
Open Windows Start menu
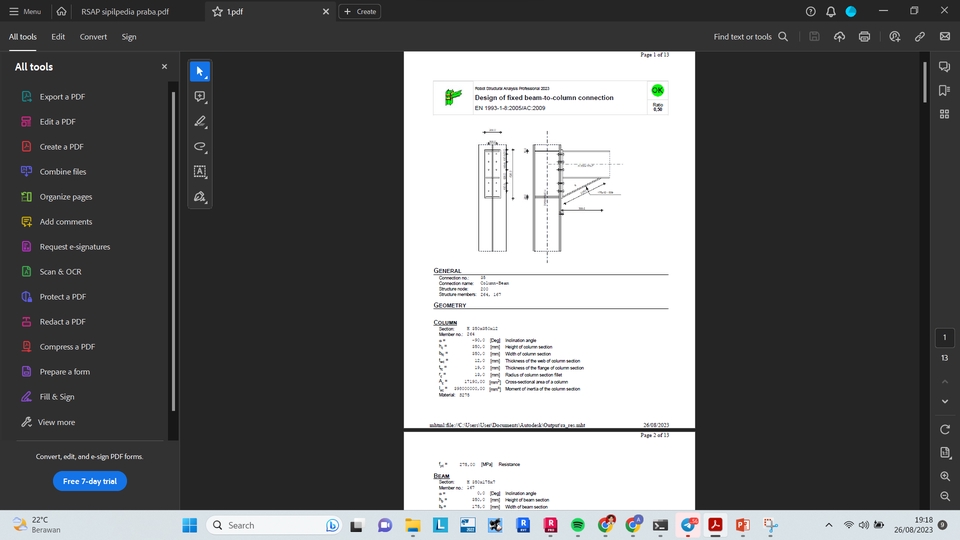click(x=190, y=525)
